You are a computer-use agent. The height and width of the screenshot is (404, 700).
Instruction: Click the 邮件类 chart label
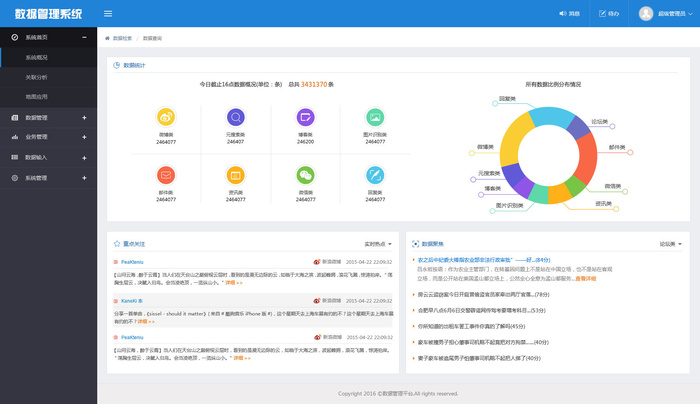(617, 147)
